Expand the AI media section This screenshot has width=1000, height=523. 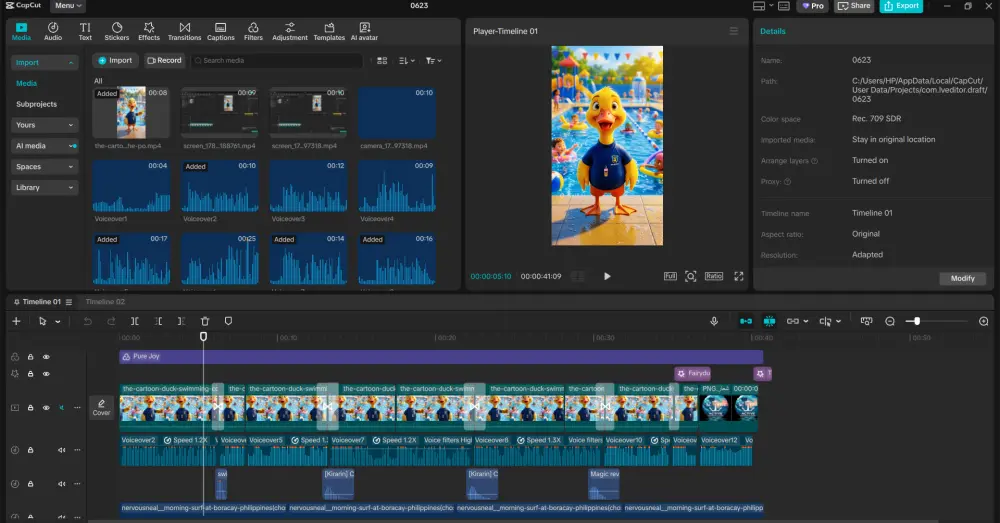44,146
